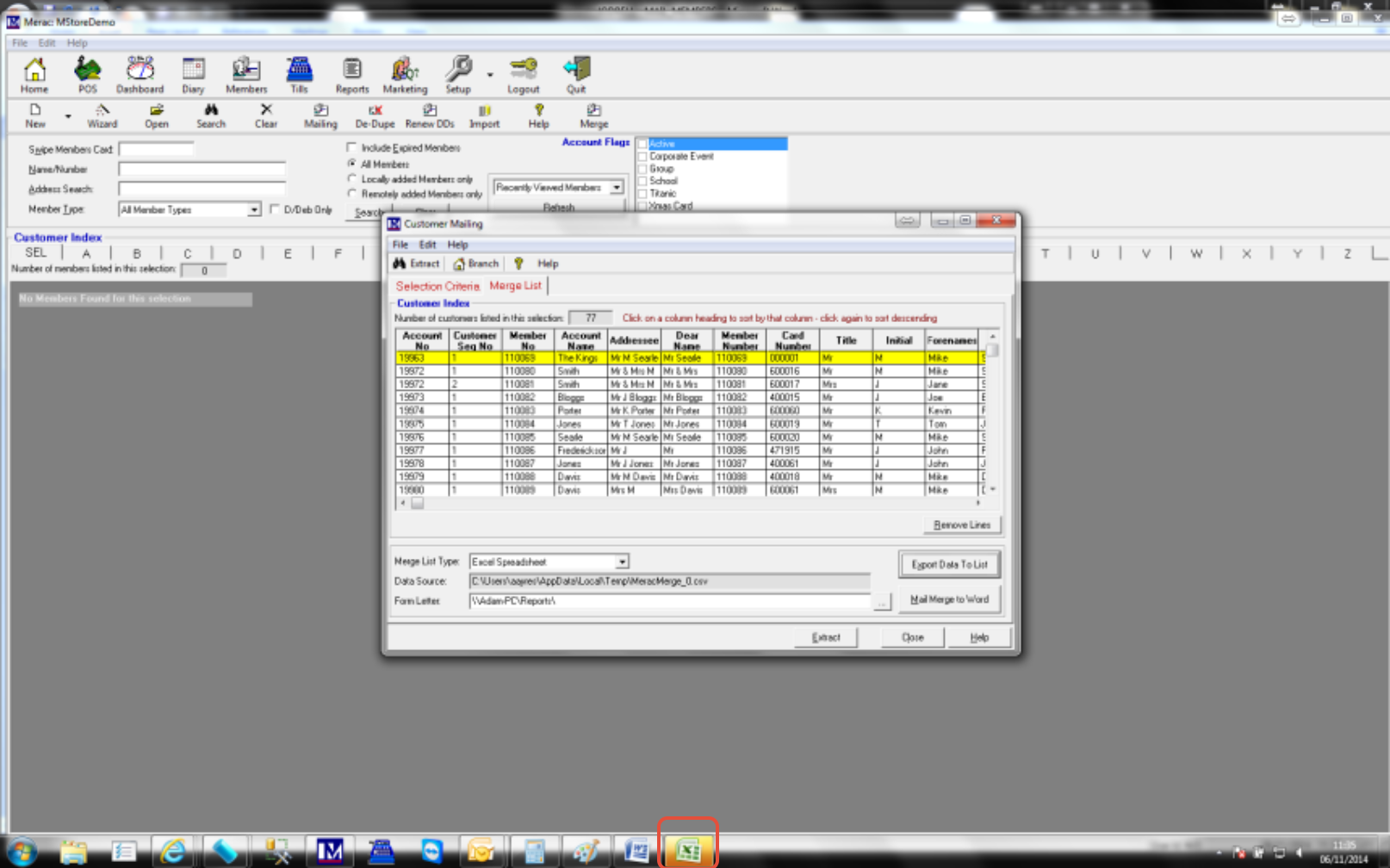Open the Member Type dropdown
The height and width of the screenshot is (868, 1390).
pyautogui.click(x=254, y=210)
